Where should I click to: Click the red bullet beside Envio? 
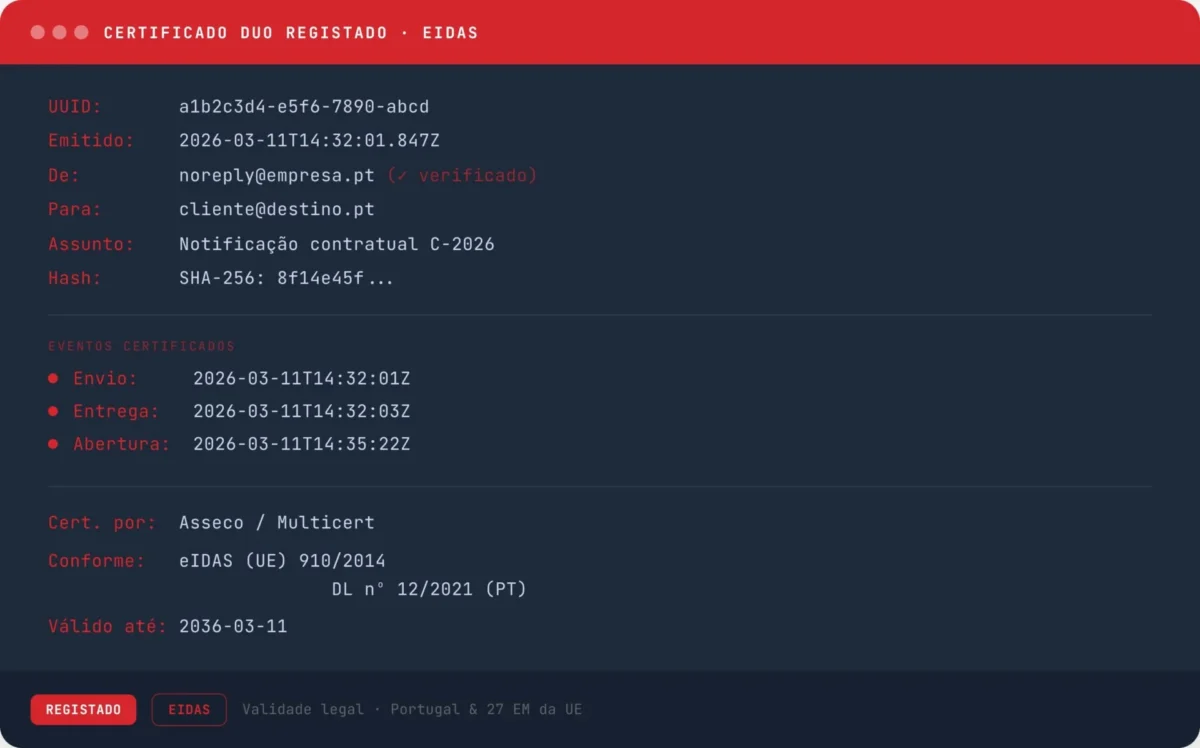point(53,379)
